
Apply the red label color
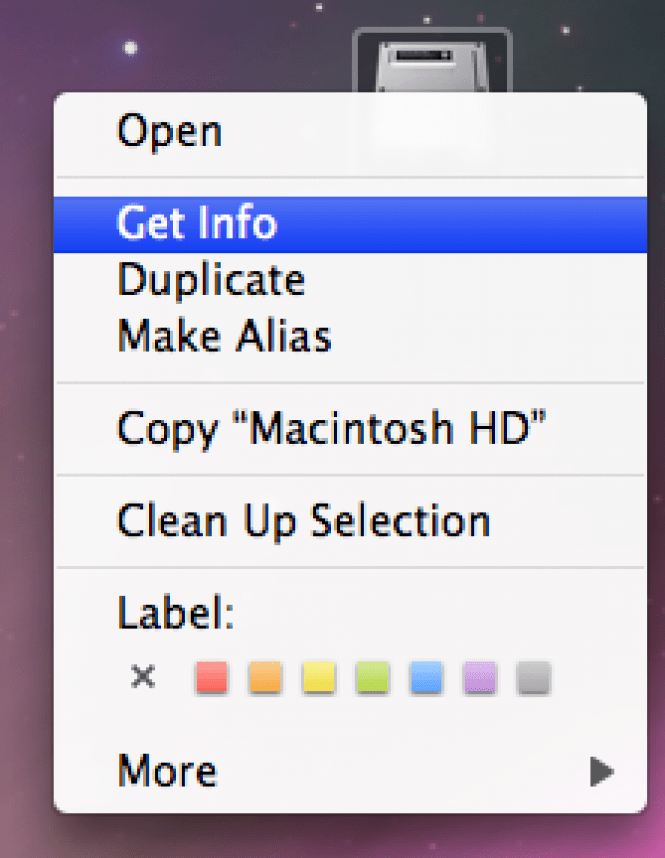pos(211,677)
